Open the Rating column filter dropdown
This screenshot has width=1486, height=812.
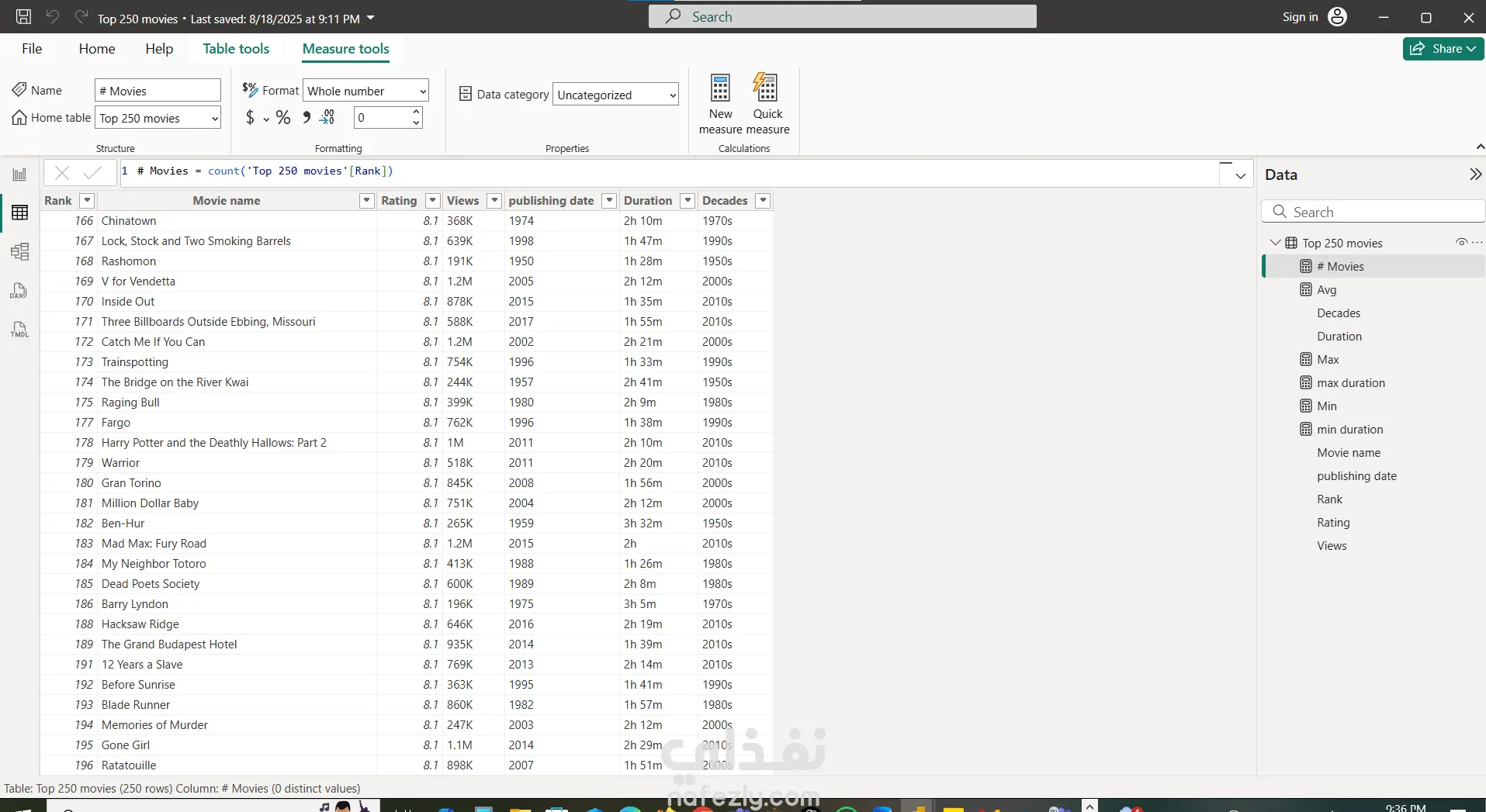point(433,201)
